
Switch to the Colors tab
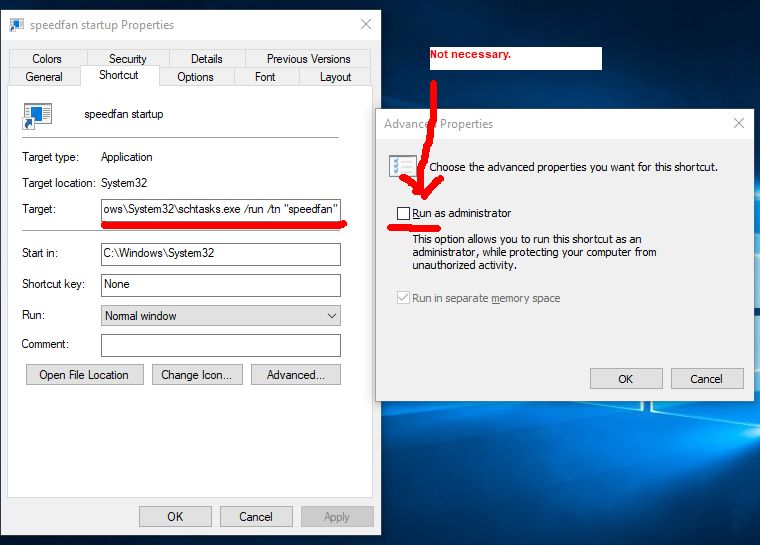tap(47, 59)
